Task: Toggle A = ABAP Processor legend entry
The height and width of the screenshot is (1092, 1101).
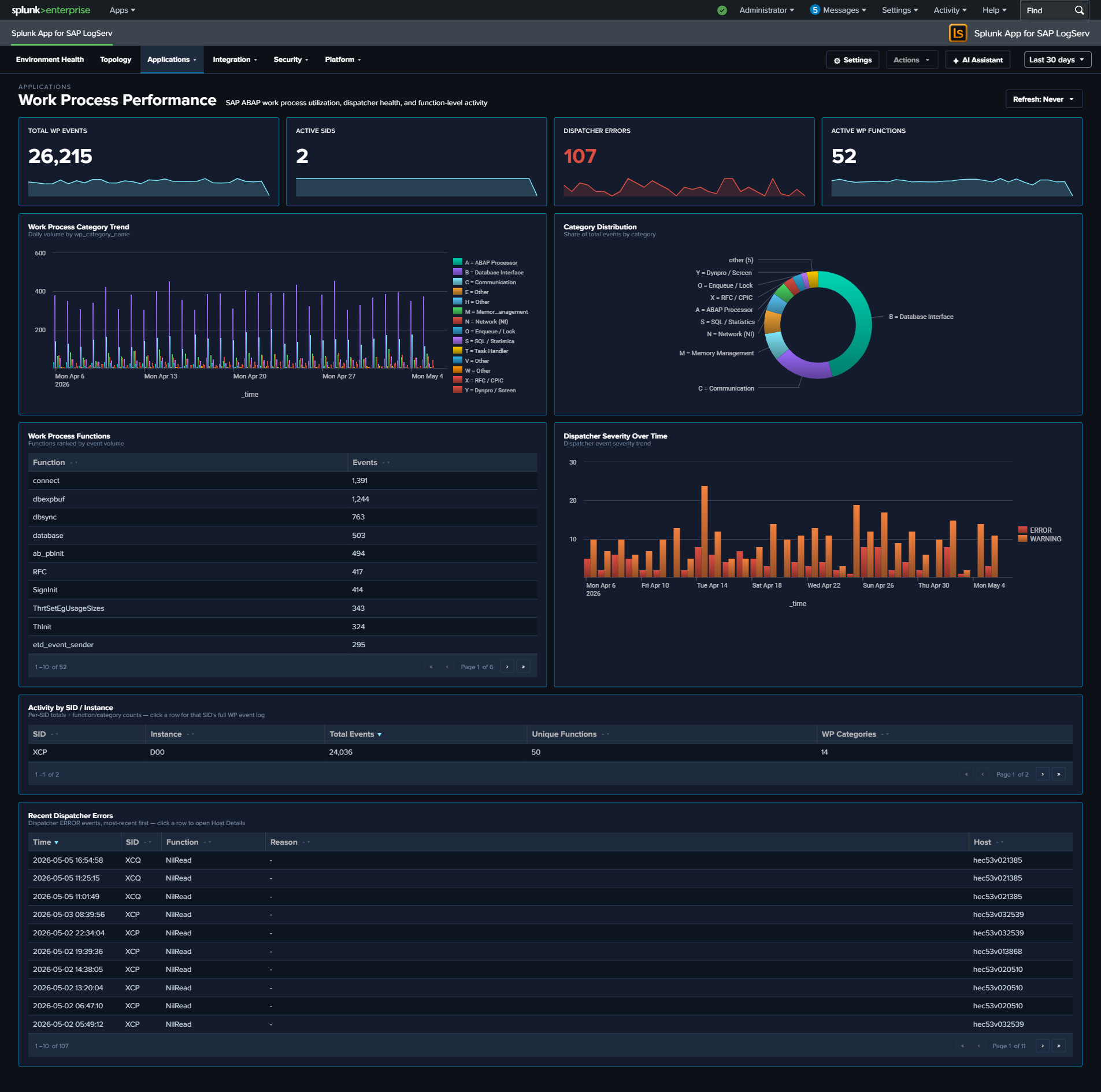Action: 485,262
